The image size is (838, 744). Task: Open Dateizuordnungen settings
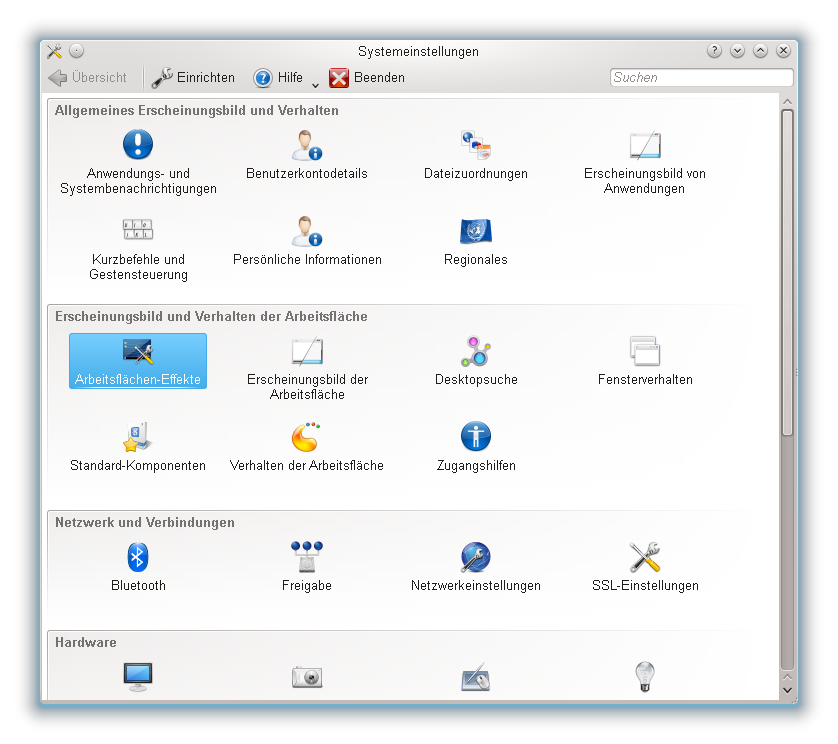pyautogui.click(x=476, y=155)
